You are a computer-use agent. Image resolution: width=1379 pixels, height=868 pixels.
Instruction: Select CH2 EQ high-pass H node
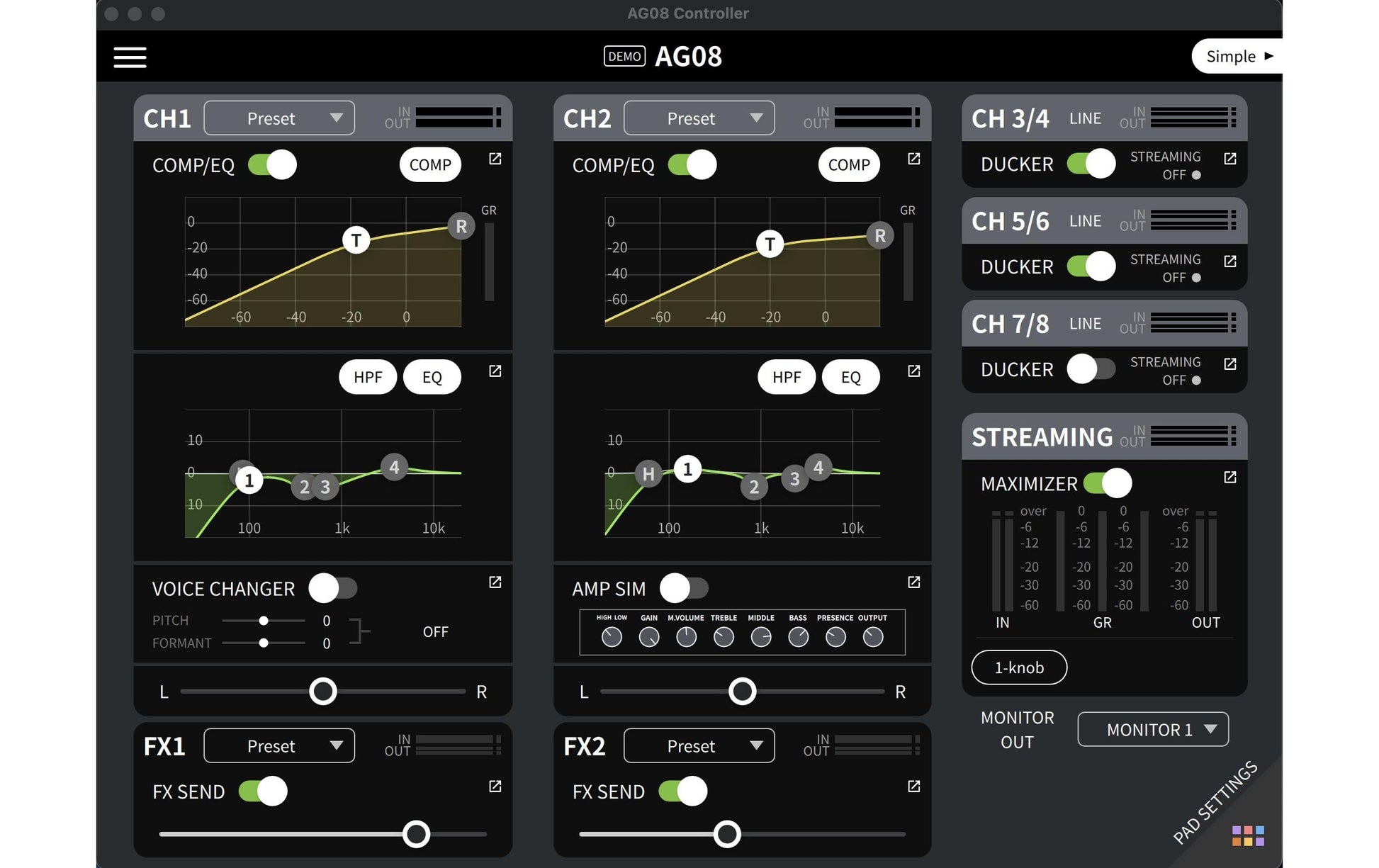tap(648, 473)
